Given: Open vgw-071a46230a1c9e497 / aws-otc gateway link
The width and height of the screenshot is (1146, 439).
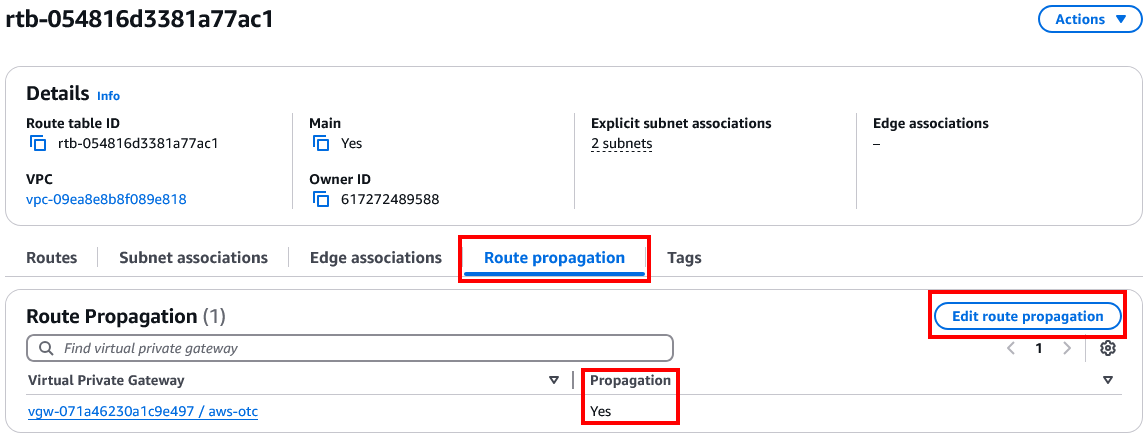Looking at the screenshot, I should [x=143, y=411].
